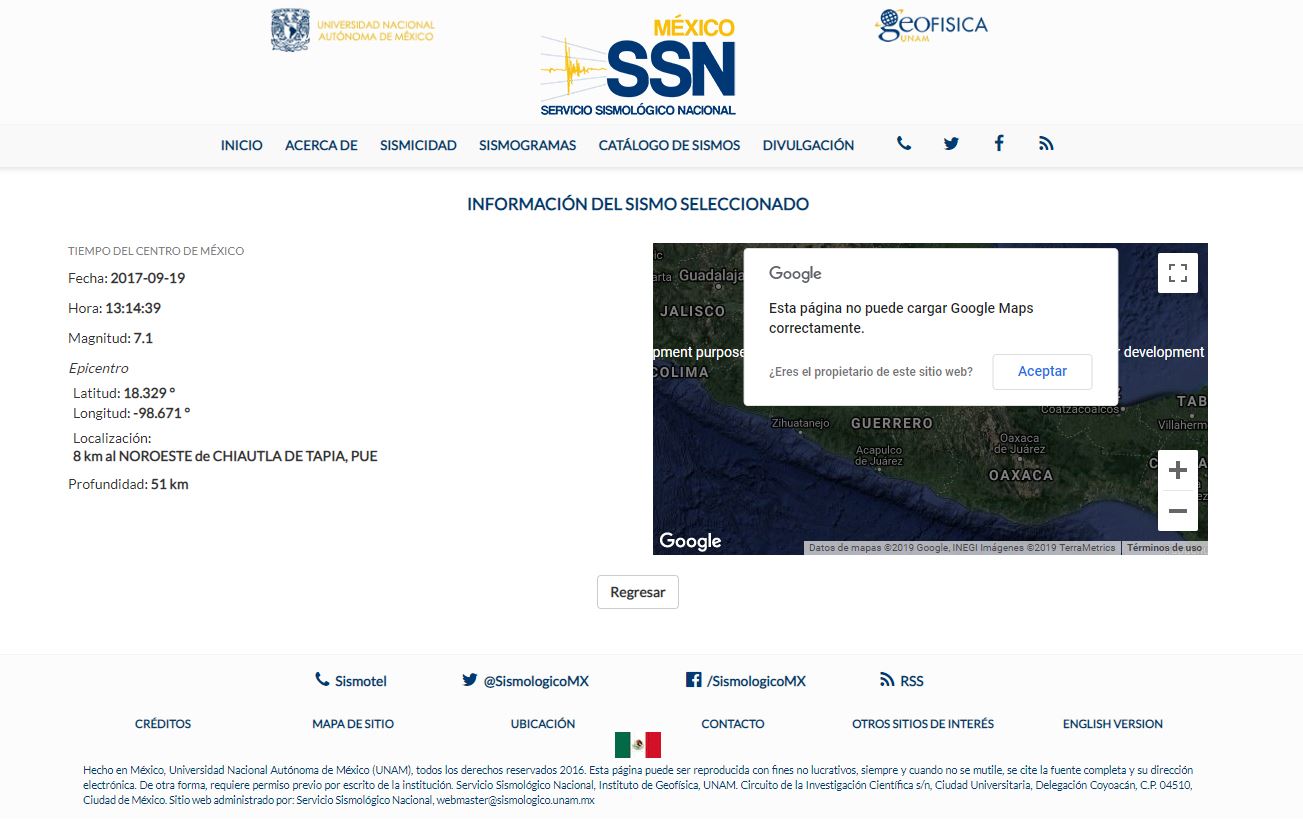Switch to ENGLISH VERSION
The width and height of the screenshot is (1303, 835).
tap(1113, 724)
